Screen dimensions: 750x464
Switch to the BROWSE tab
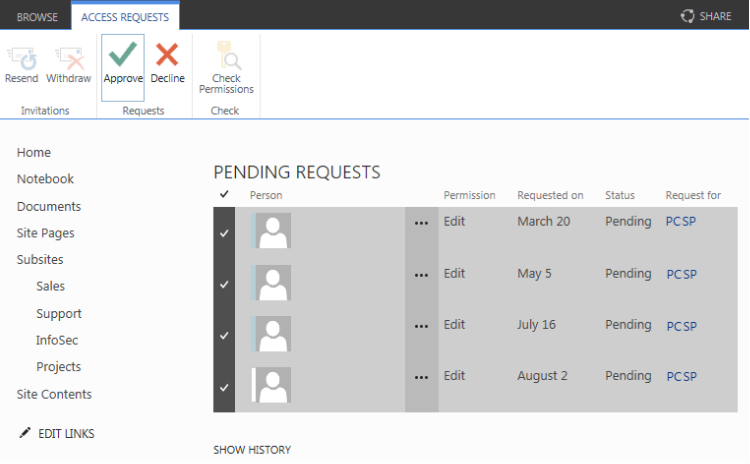pyautogui.click(x=37, y=17)
